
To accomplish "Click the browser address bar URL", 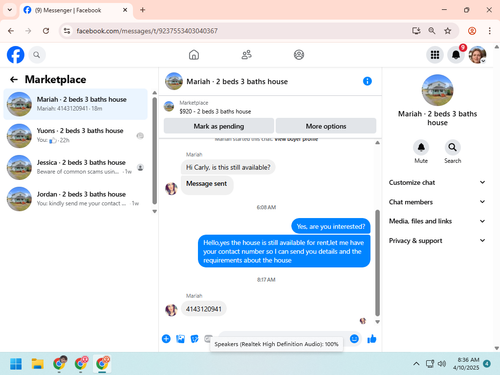I will click(147, 31).
